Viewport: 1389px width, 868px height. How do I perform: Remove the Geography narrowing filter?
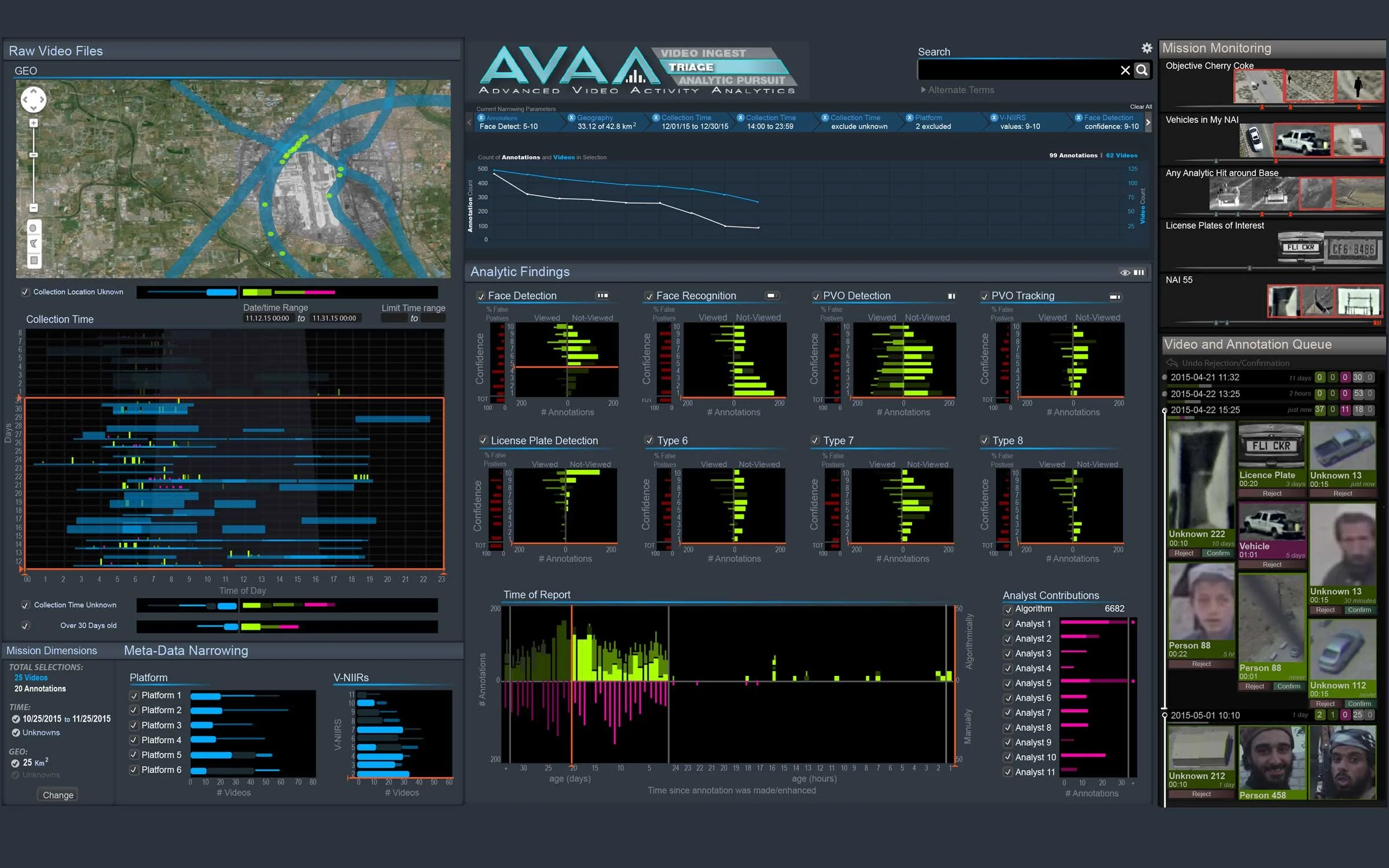571,117
